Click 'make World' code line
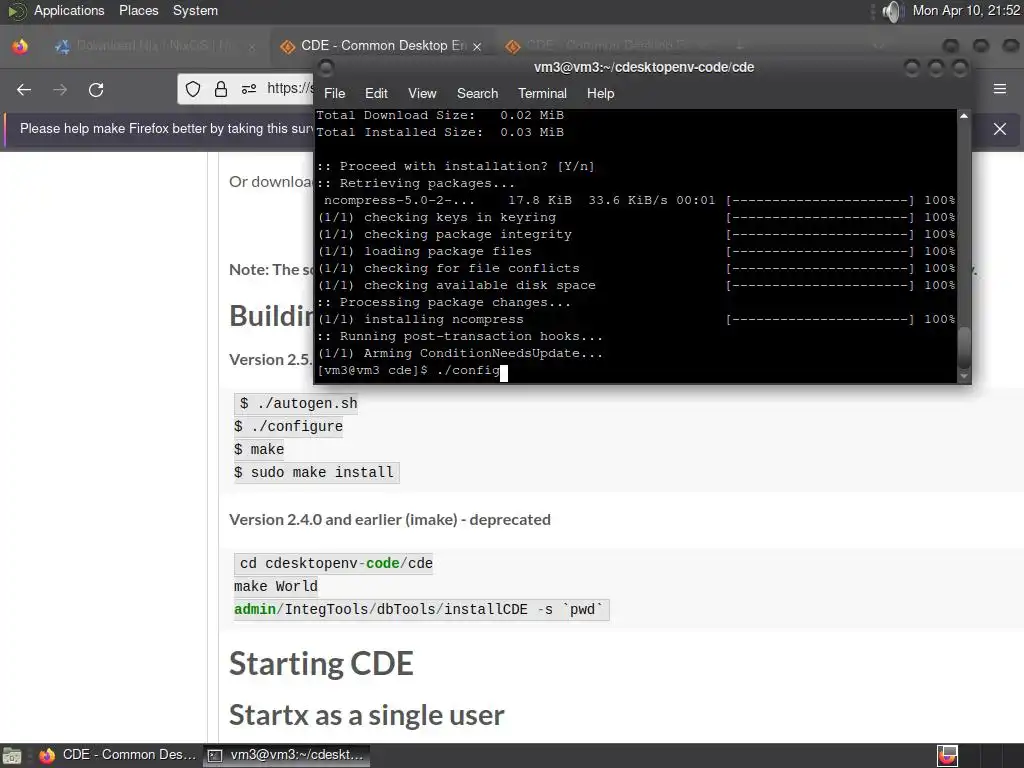This screenshot has width=1024, height=768. (276, 586)
